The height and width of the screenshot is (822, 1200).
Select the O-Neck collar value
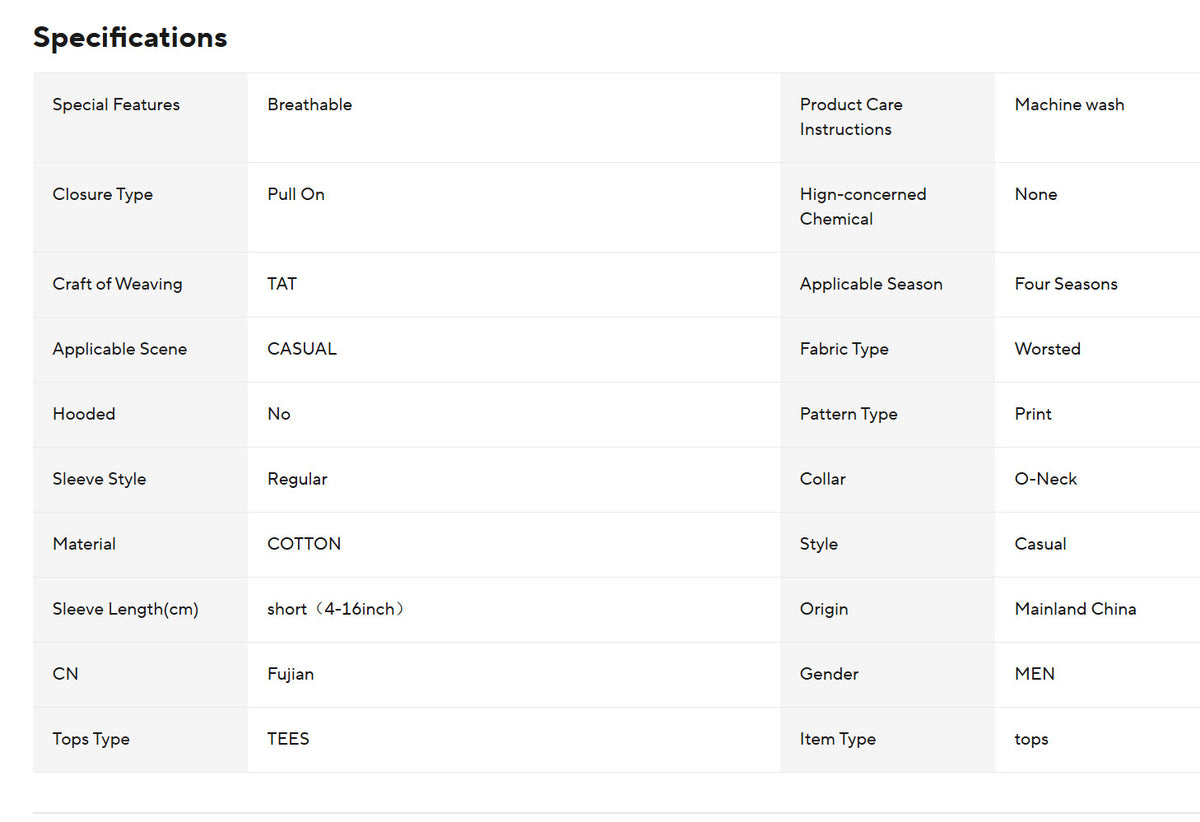click(1046, 479)
